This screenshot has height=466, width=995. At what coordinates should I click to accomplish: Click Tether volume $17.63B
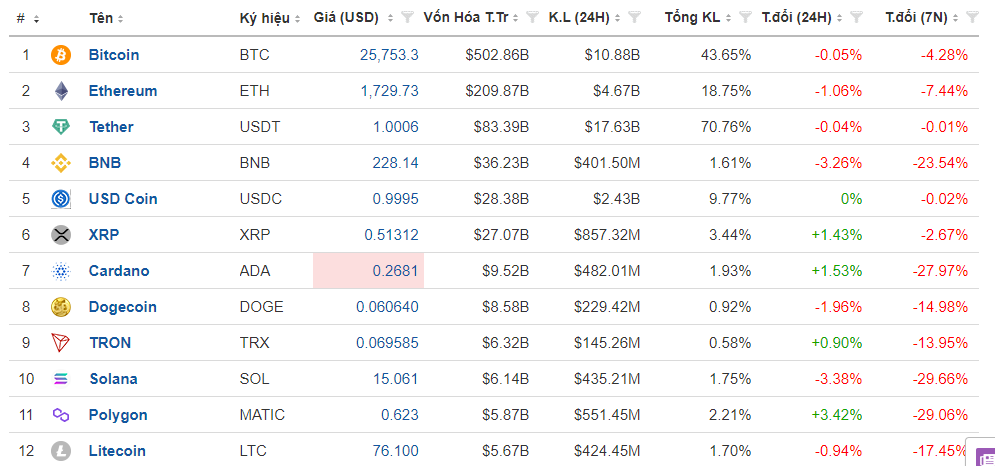612,127
